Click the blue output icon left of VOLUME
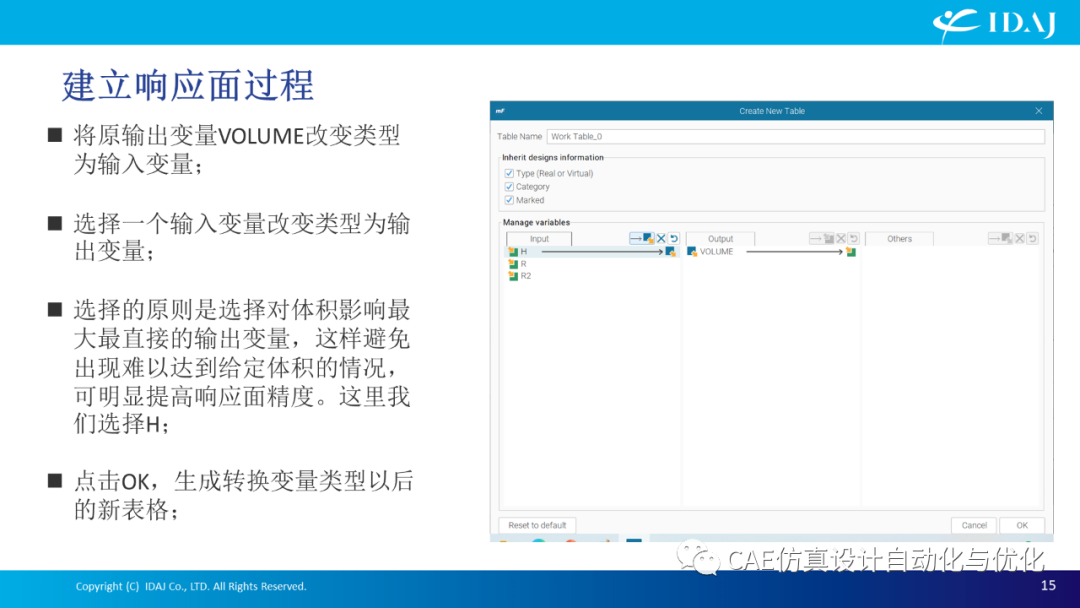The width and height of the screenshot is (1080, 608). [692, 252]
